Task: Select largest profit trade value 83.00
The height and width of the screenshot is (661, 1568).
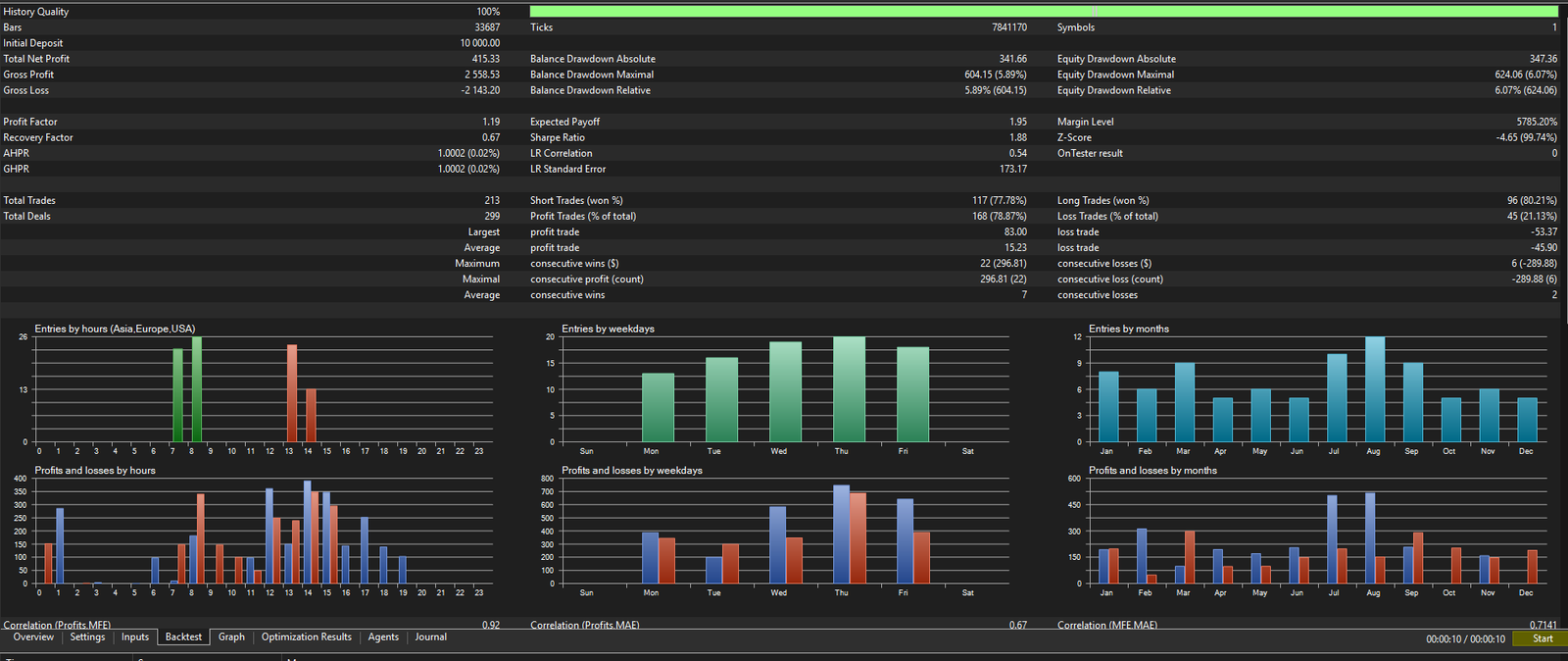Action: point(1015,231)
